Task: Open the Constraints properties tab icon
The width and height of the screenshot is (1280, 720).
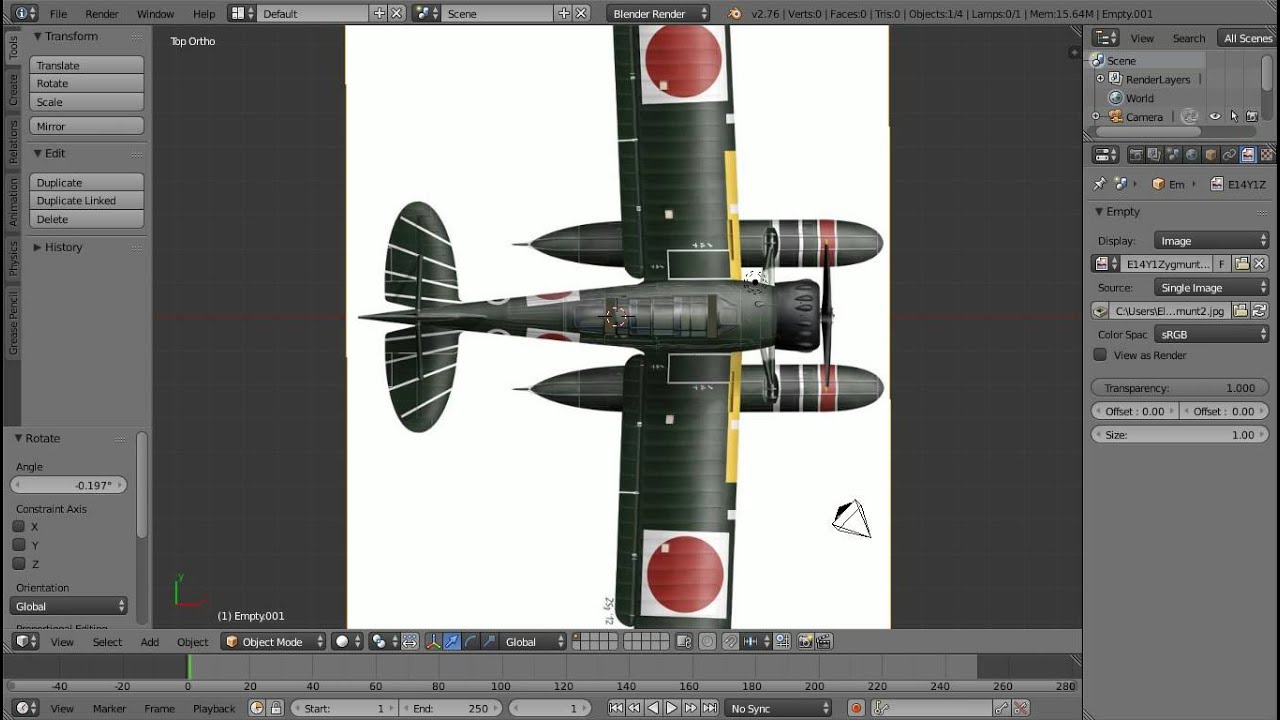Action: point(1230,155)
